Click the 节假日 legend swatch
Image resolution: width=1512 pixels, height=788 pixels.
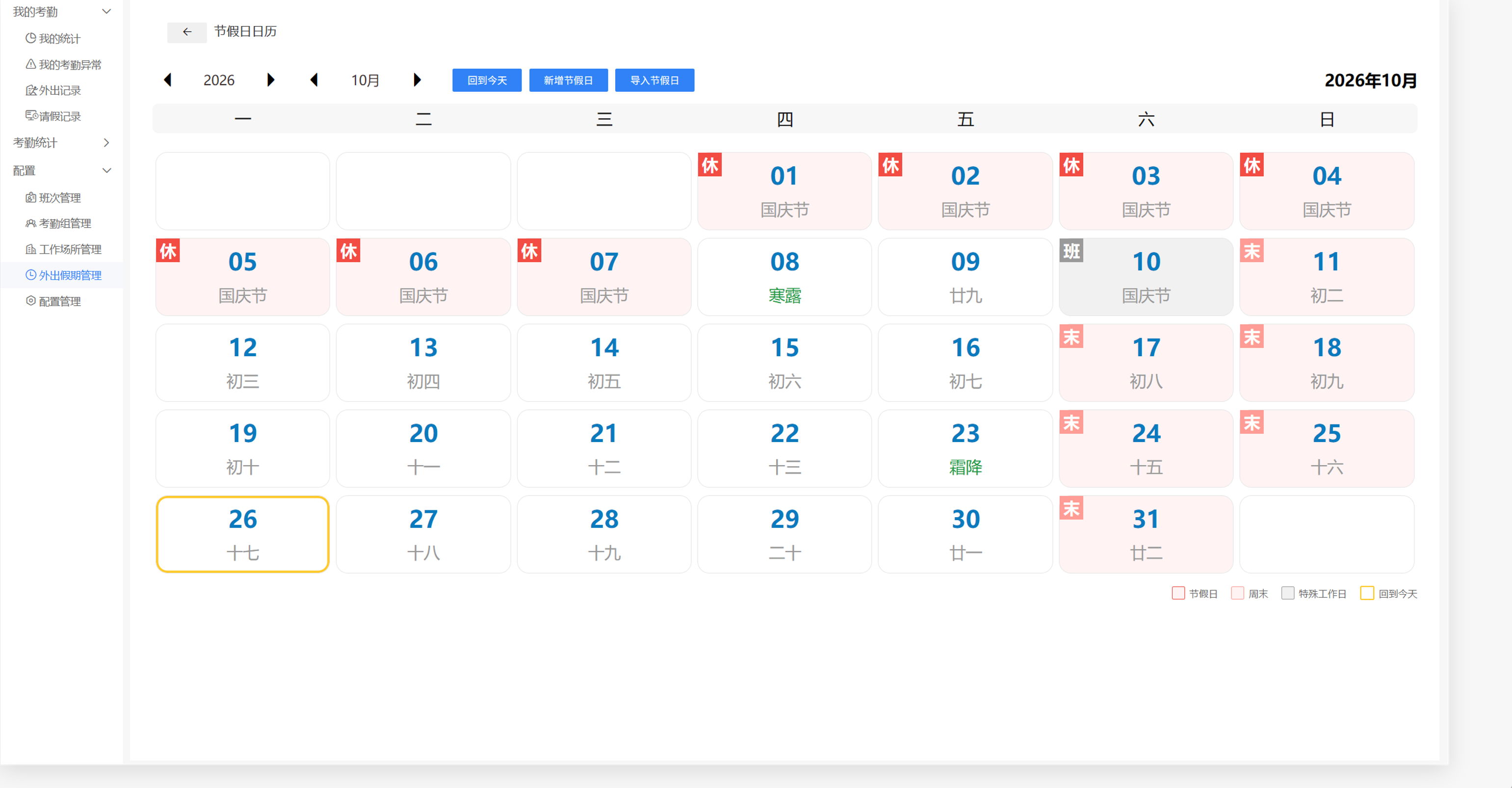coord(1178,593)
